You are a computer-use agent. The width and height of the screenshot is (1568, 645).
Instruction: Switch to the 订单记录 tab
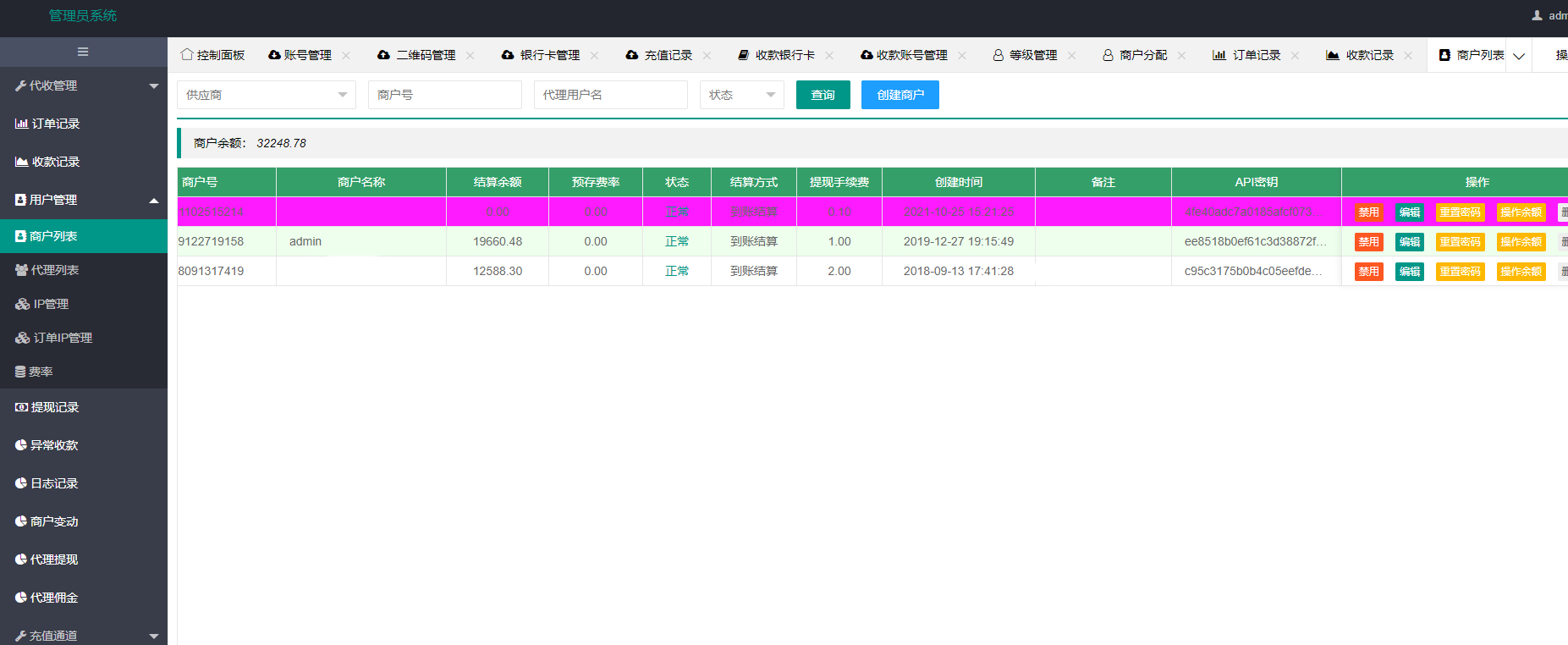click(x=1246, y=55)
